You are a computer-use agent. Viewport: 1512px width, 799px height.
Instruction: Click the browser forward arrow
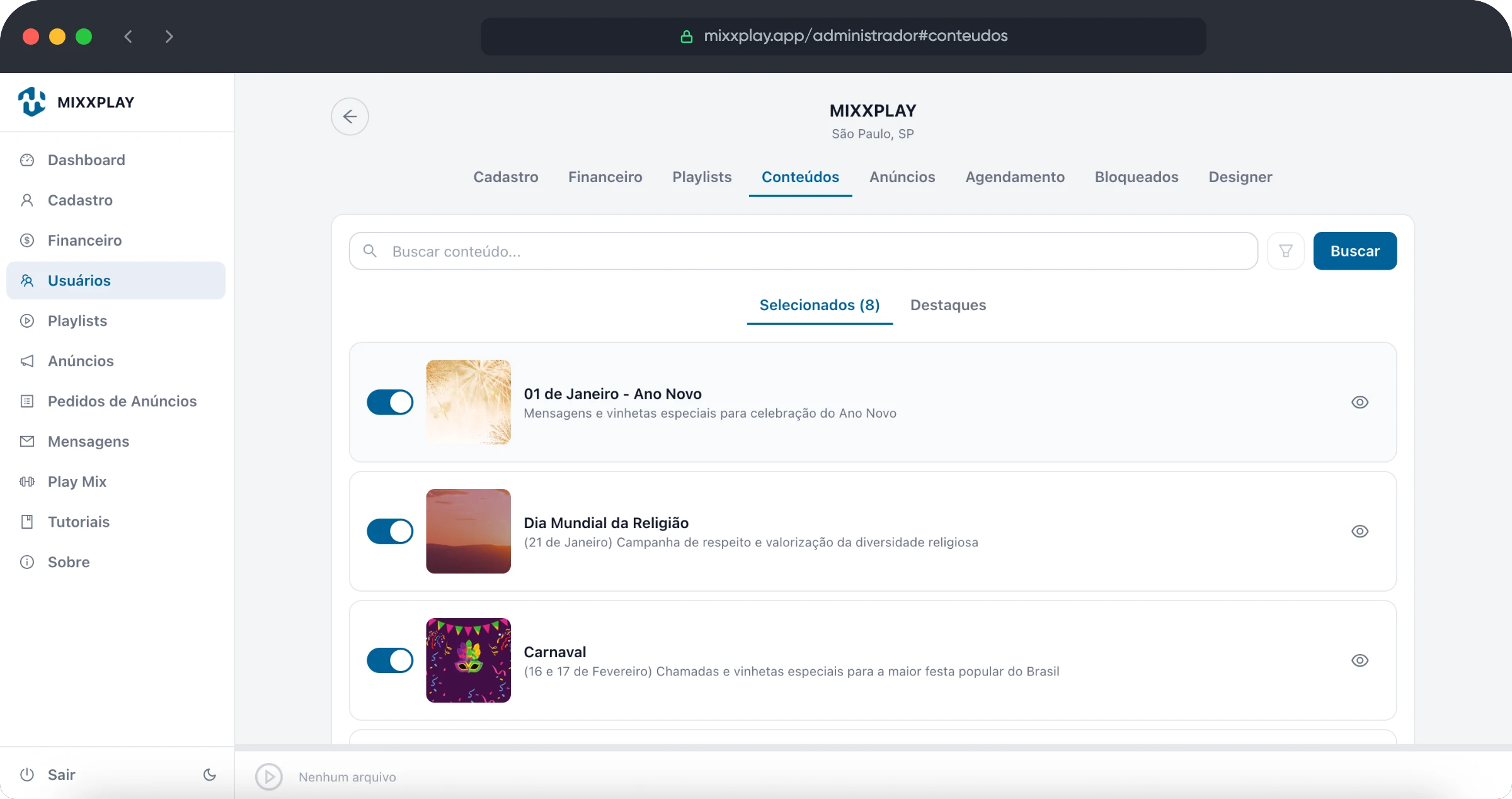(x=169, y=37)
